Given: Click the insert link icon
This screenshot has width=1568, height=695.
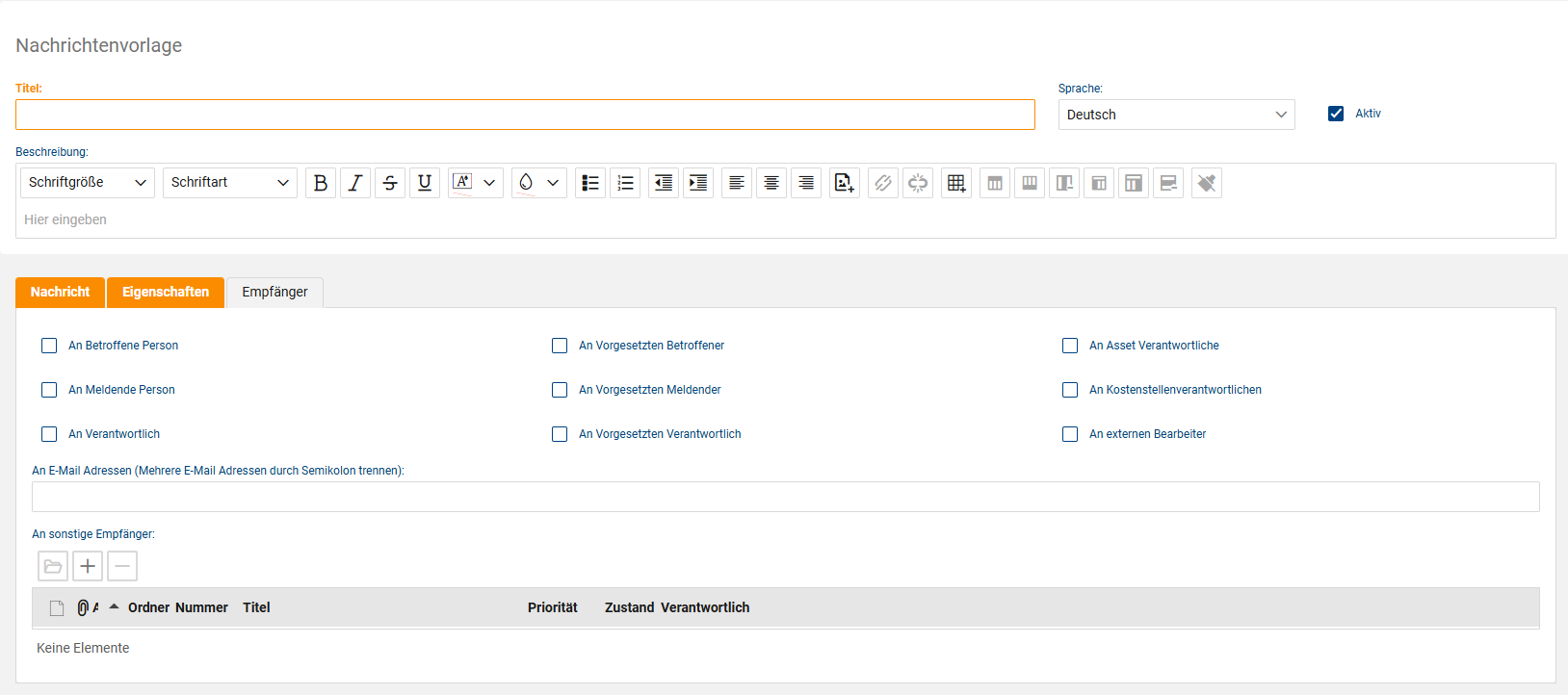Looking at the screenshot, I should (x=883, y=183).
